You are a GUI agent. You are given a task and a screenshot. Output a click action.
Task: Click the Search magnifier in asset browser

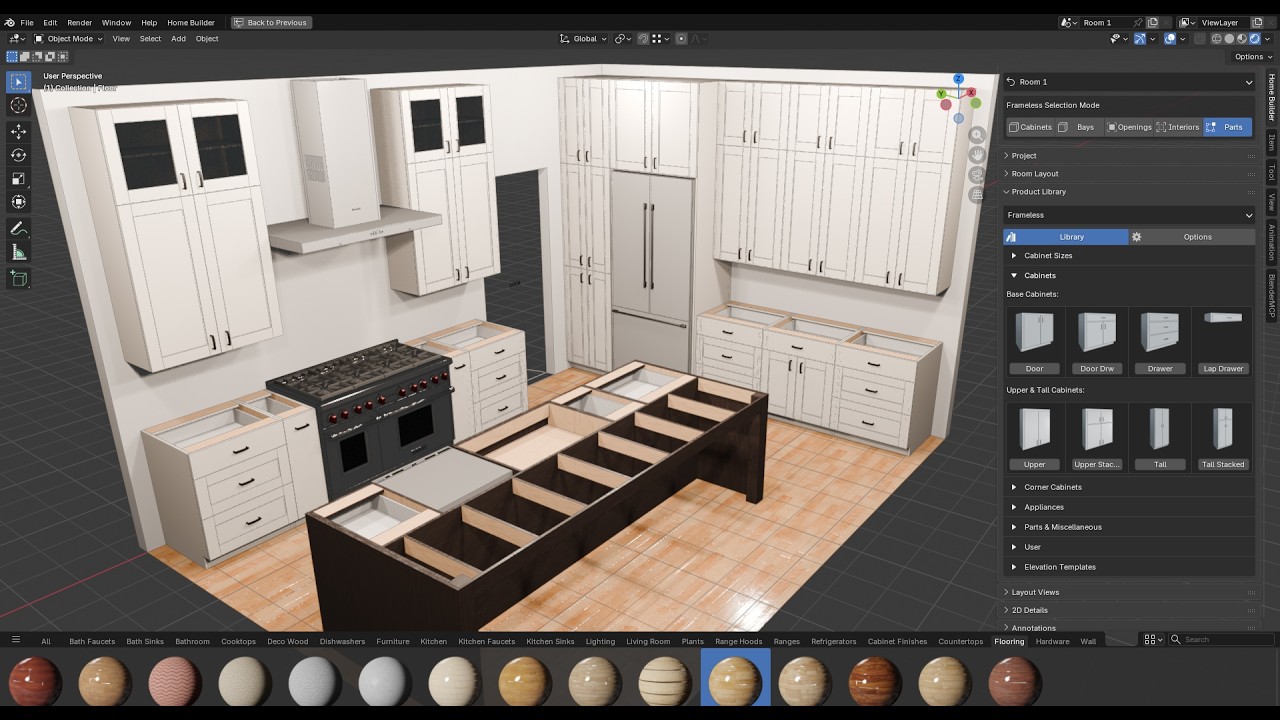tap(1177, 639)
